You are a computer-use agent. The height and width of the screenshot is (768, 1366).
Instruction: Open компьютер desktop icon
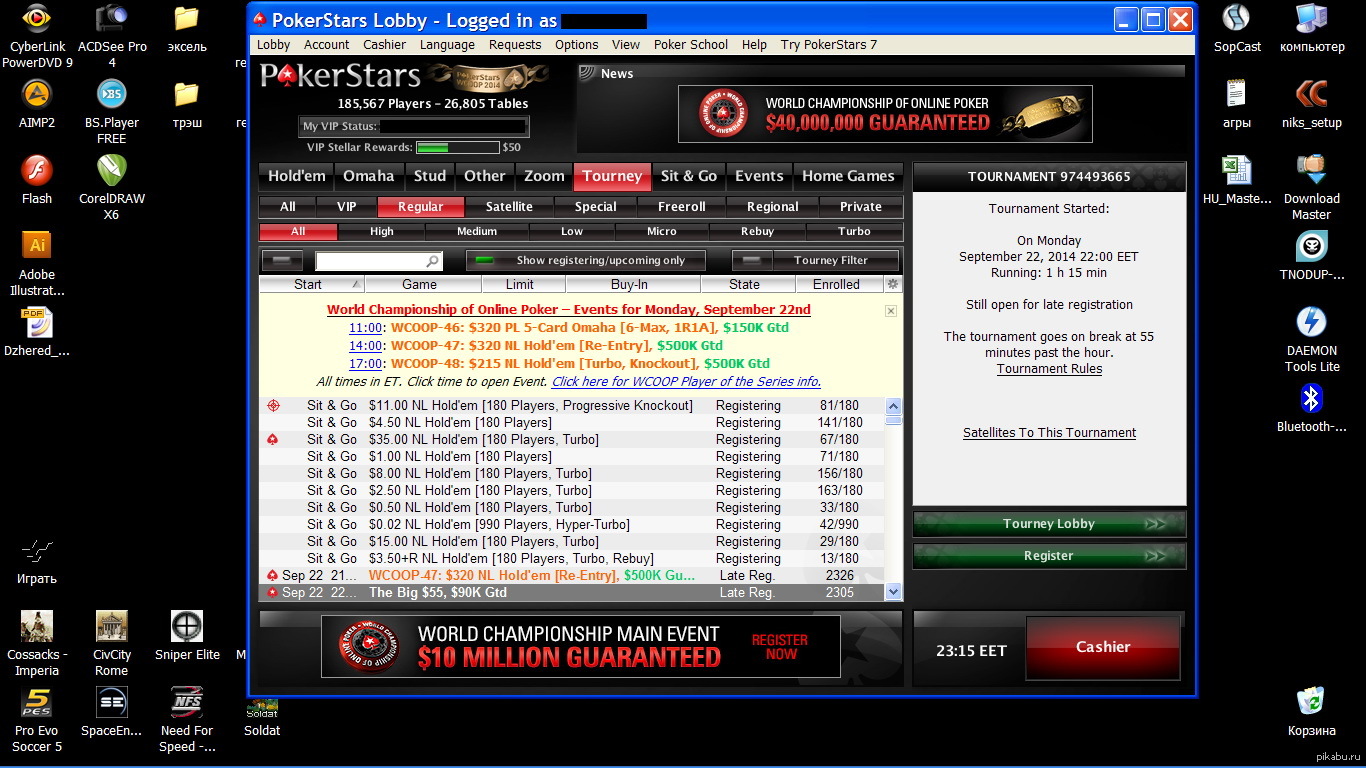(1312, 19)
